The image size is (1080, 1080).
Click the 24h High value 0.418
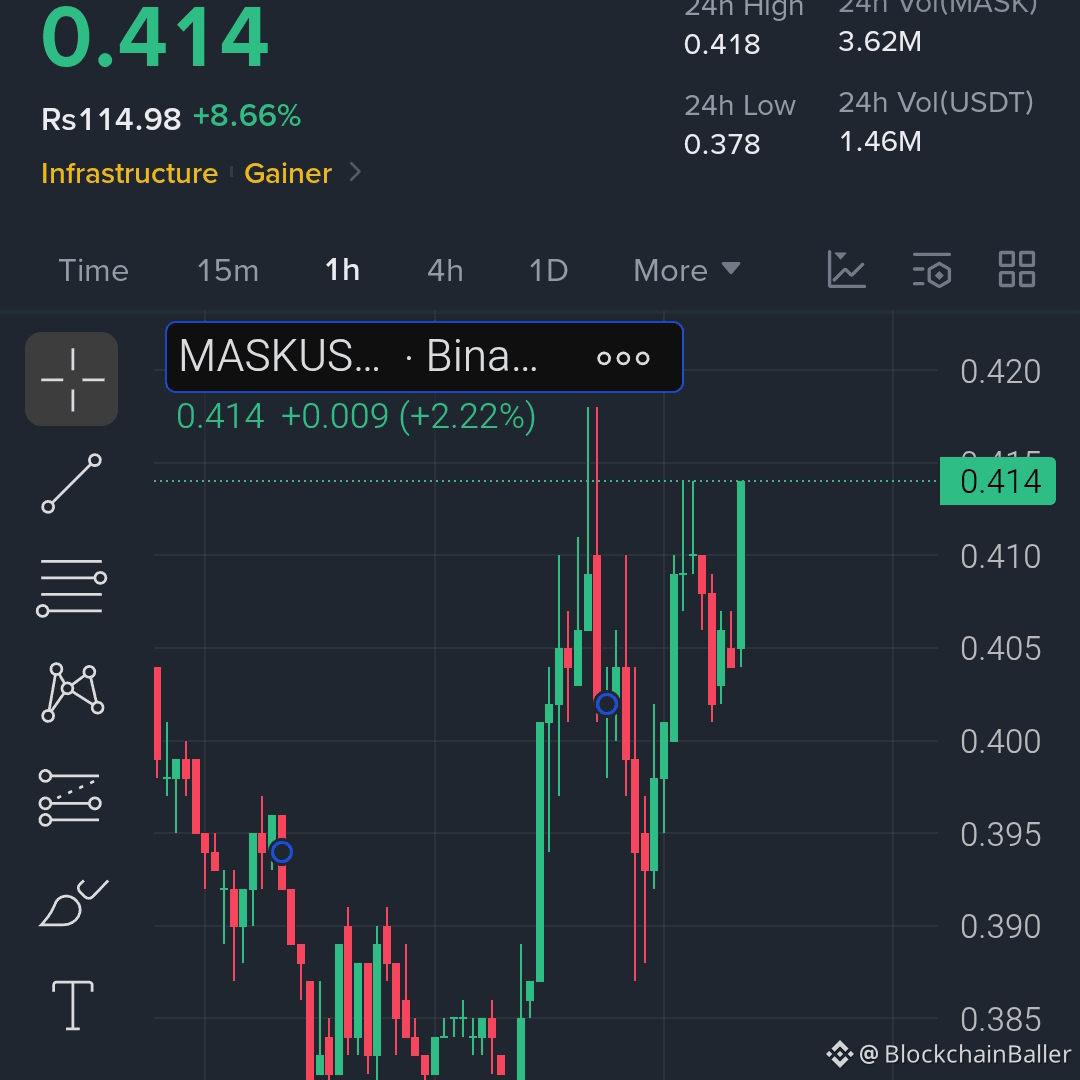(722, 44)
